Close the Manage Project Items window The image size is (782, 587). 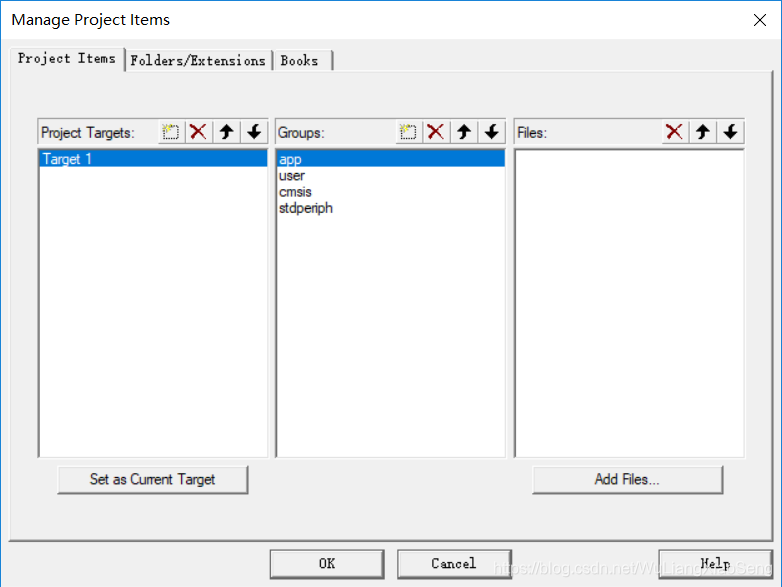pyautogui.click(x=760, y=20)
